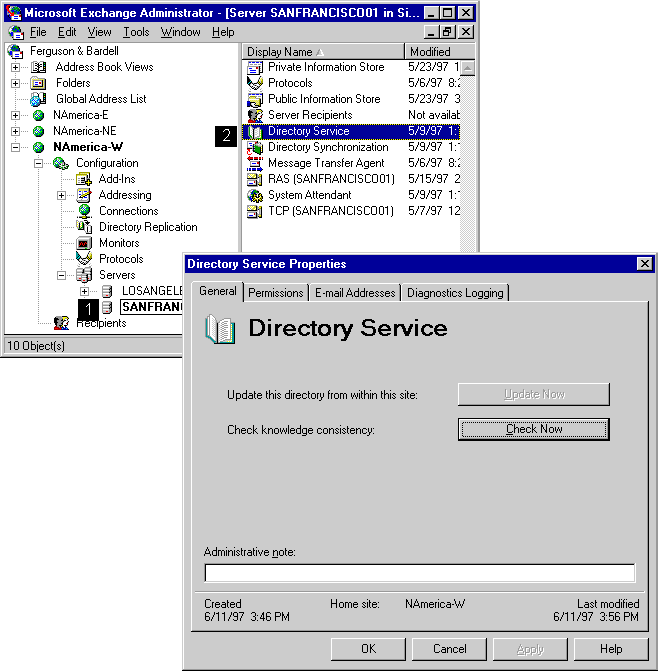This screenshot has height=671, width=658.
Task: Click Cancel in Directory Service Properties
Action: coord(449,649)
